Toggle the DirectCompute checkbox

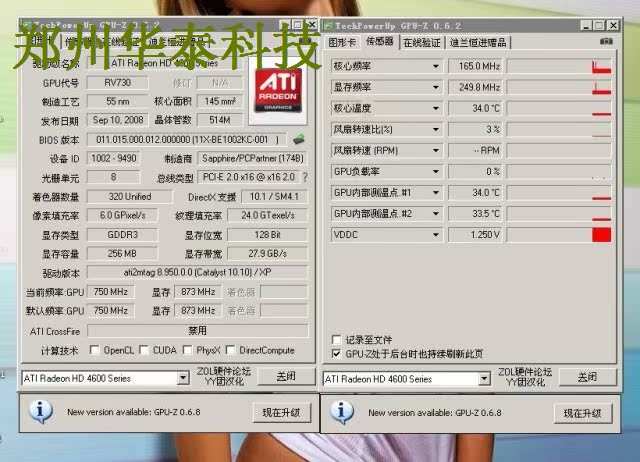[231, 350]
